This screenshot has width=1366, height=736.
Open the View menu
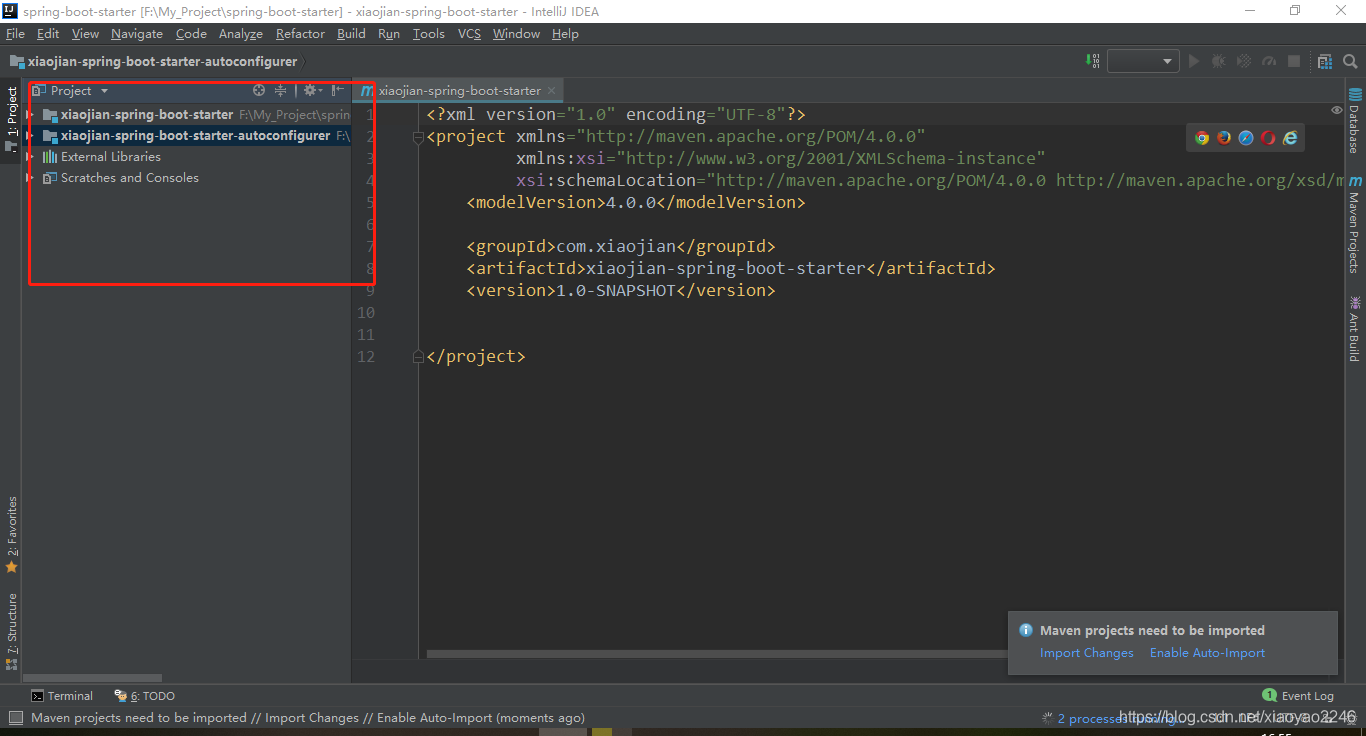pyautogui.click(x=85, y=33)
